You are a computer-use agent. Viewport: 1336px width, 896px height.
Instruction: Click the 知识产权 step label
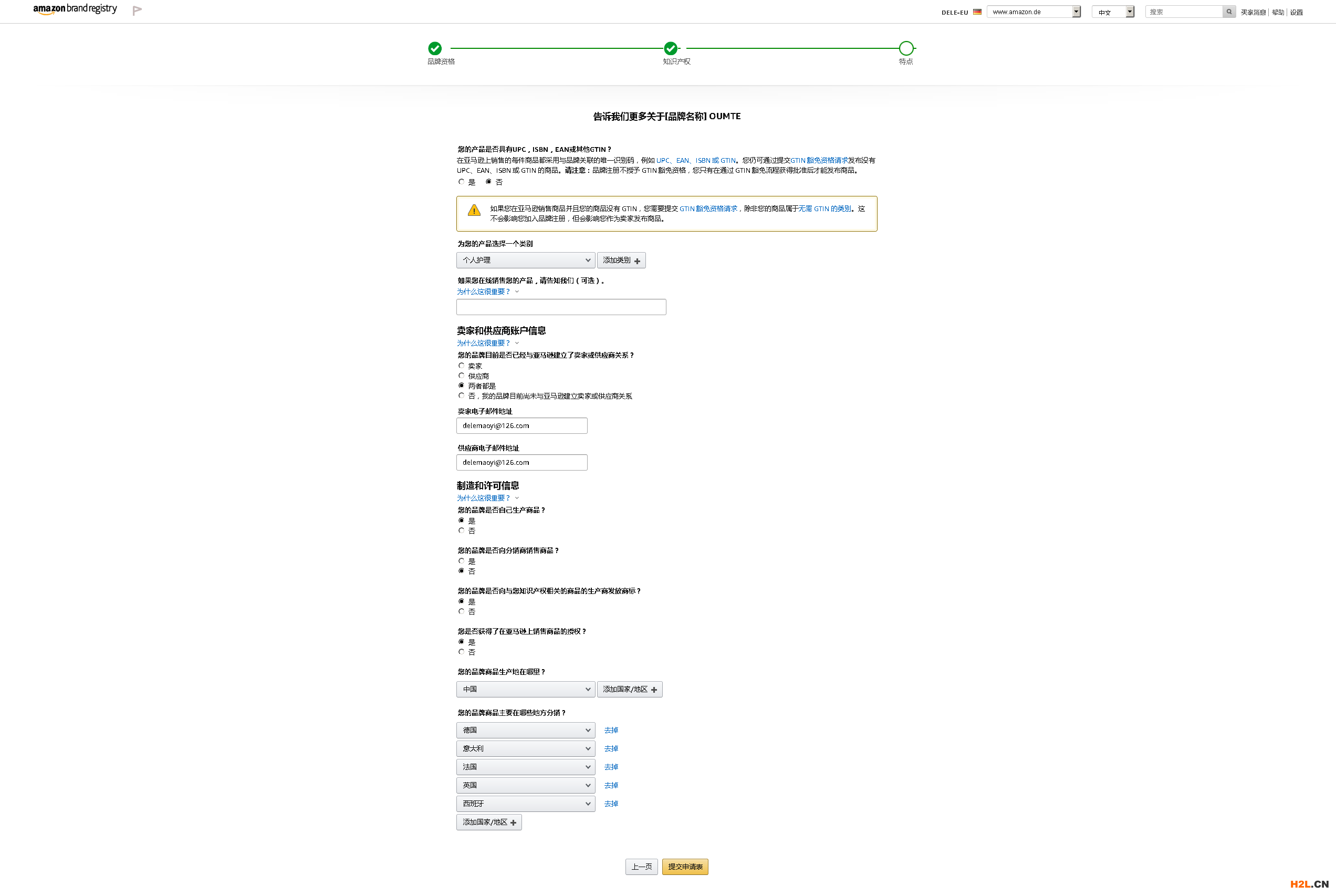[676, 62]
